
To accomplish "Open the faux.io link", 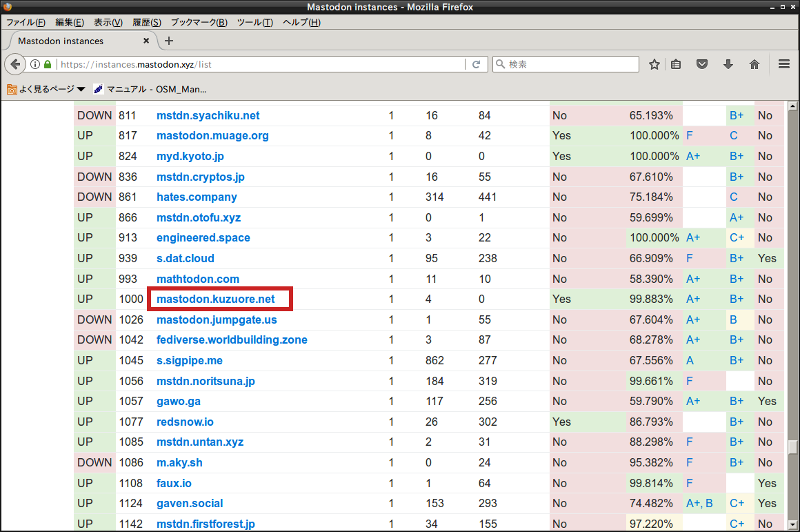I will pos(173,483).
